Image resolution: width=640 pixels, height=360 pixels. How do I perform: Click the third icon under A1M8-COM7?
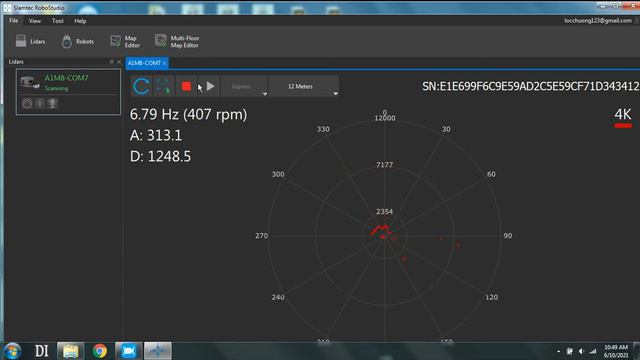point(52,104)
